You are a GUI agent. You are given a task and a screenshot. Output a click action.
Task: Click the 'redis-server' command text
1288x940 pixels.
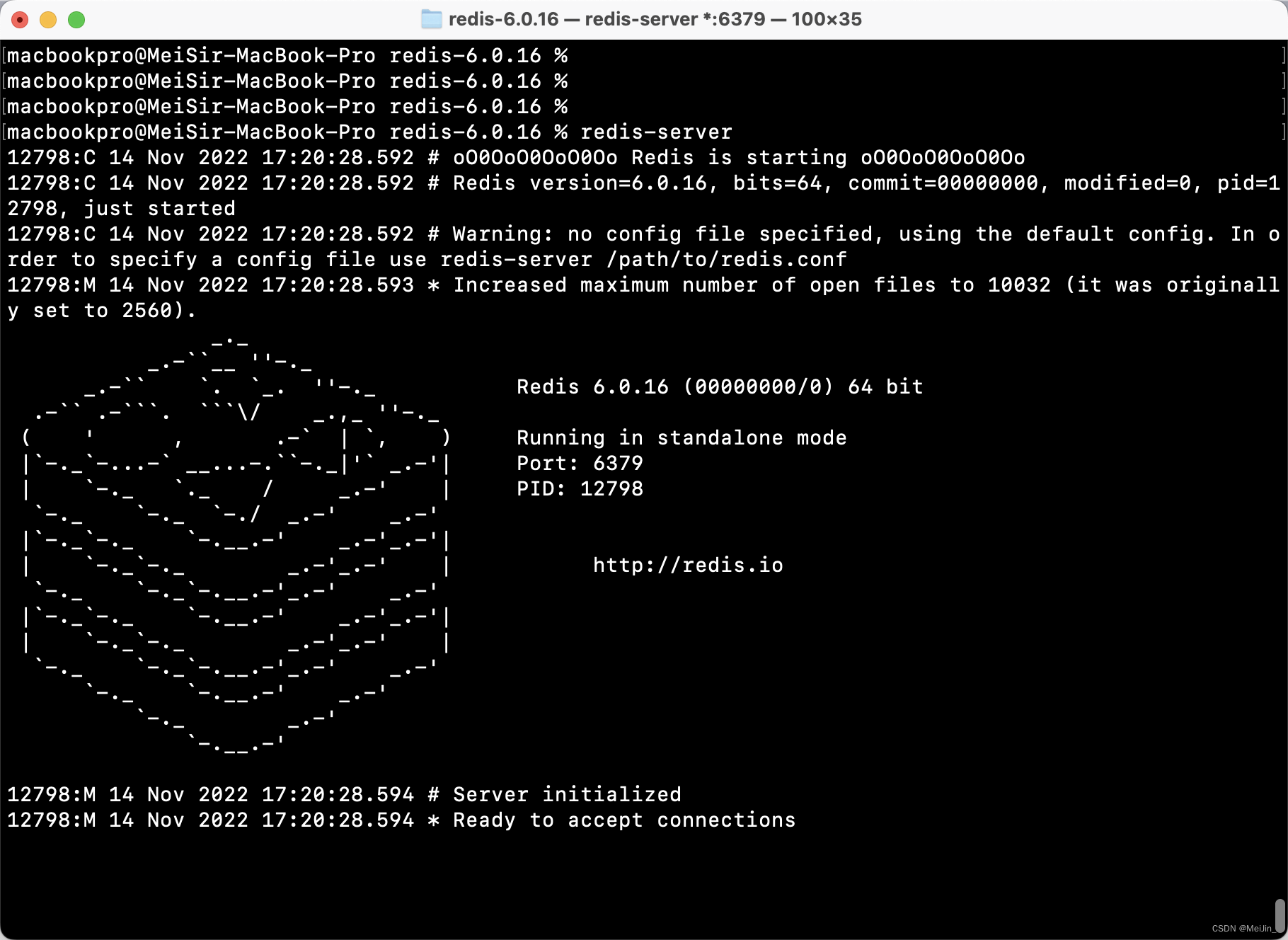(x=656, y=132)
